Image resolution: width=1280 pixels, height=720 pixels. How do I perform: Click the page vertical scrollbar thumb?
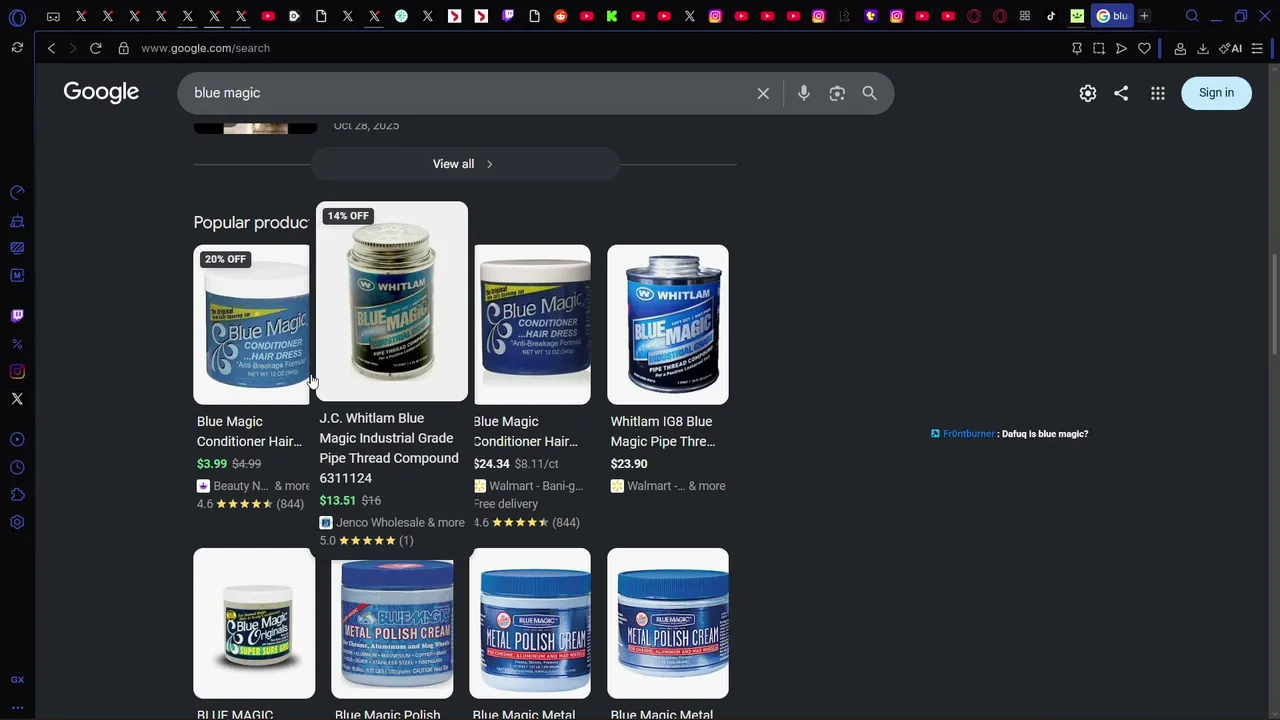click(1273, 304)
